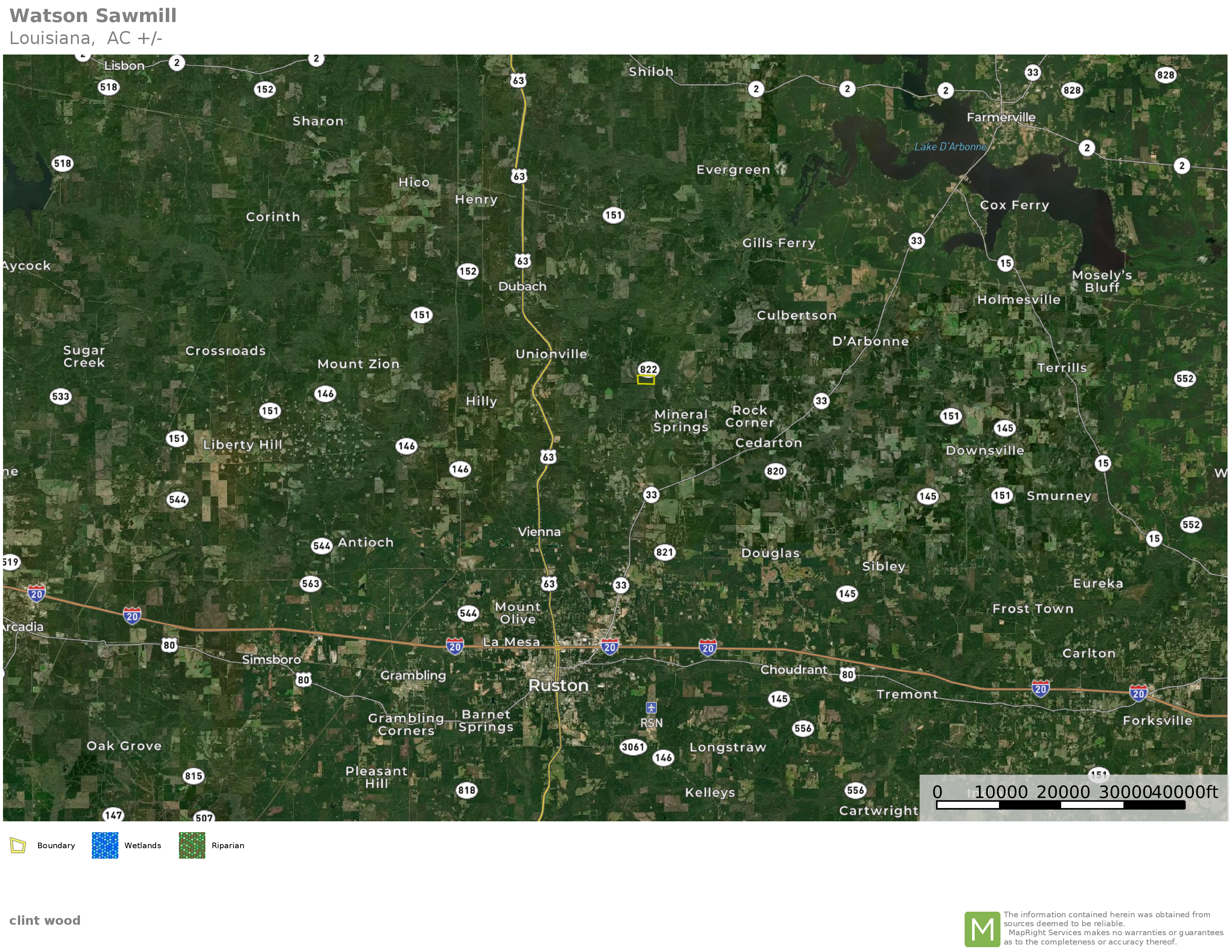Click the RSN airport icon
The height and width of the screenshot is (952, 1232).
(651, 707)
